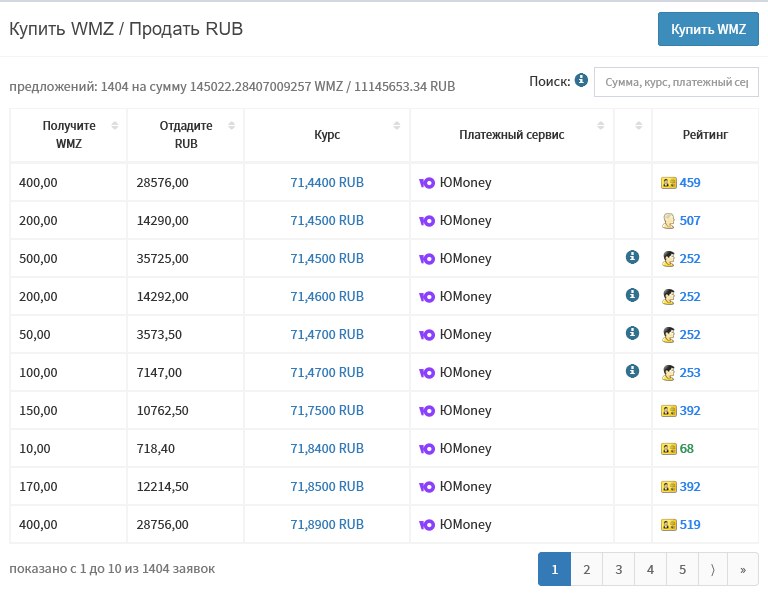Image resolution: width=768 pixels, height=593 pixels.
Task: Click the passport icon beside rating 68
Action: (x=669, y=449)
